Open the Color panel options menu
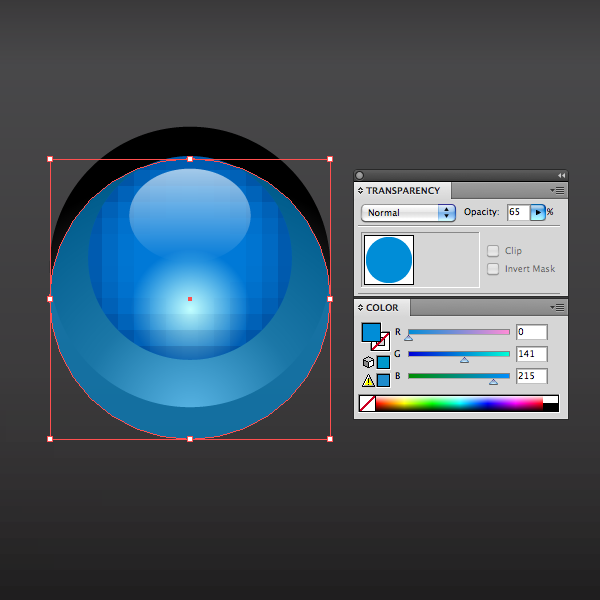Screen dimensions: 600x600 558,307
